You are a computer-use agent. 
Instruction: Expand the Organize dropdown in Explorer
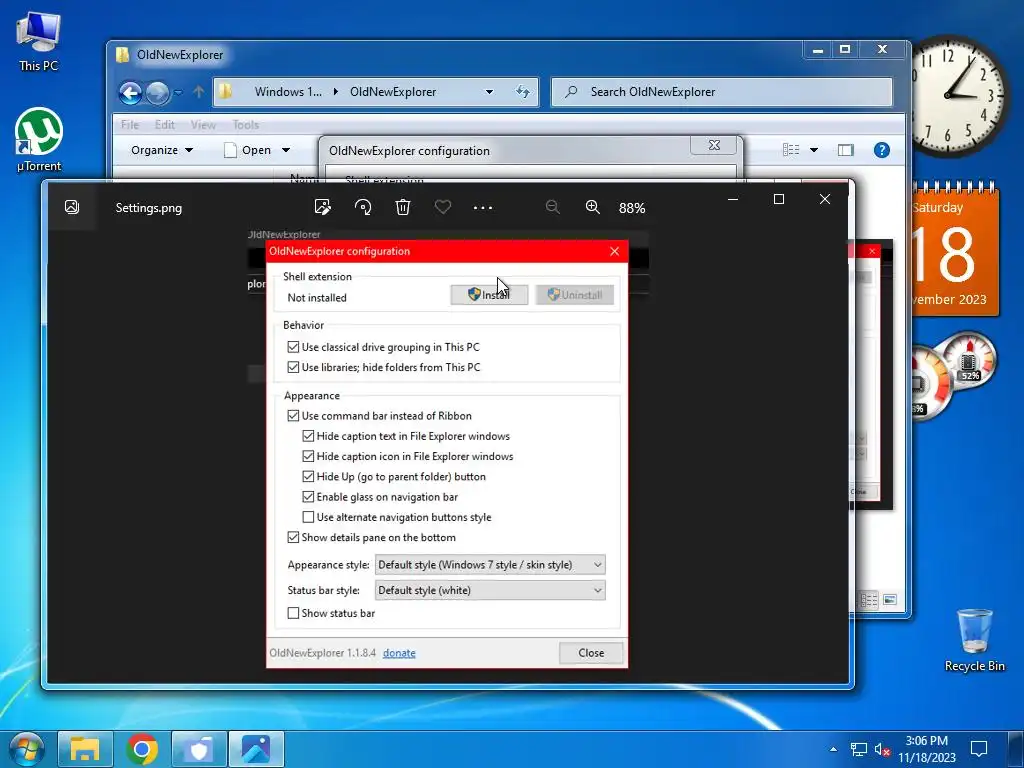point(162,150)
